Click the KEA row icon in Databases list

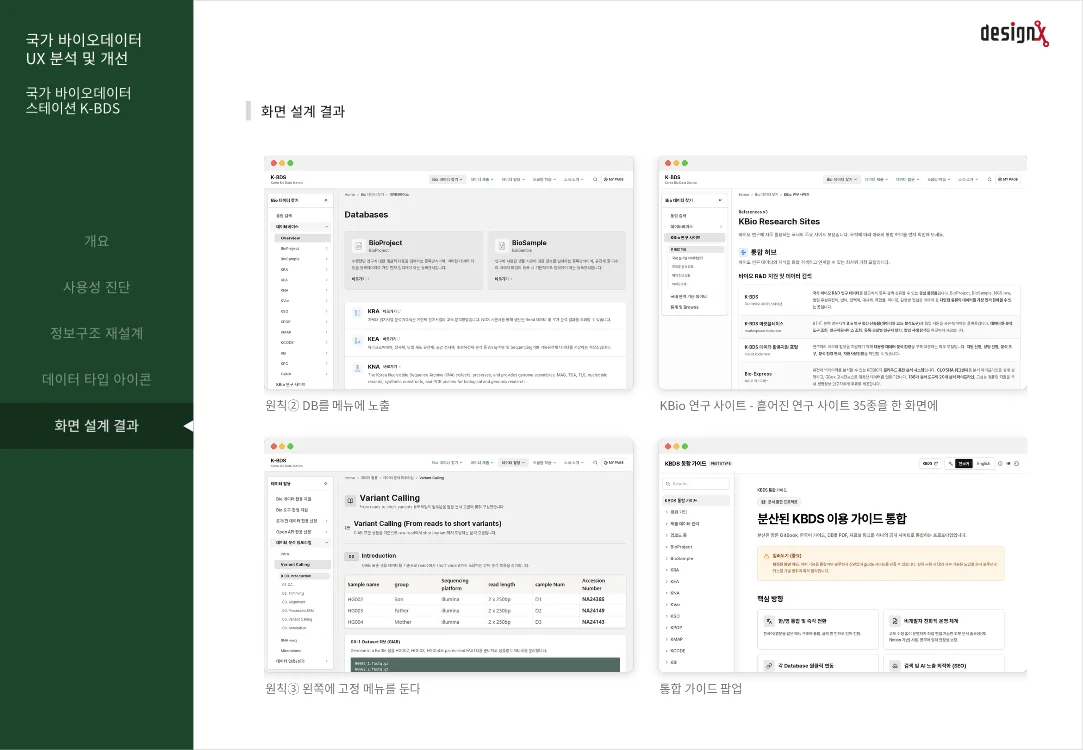[x=357, y=340]
